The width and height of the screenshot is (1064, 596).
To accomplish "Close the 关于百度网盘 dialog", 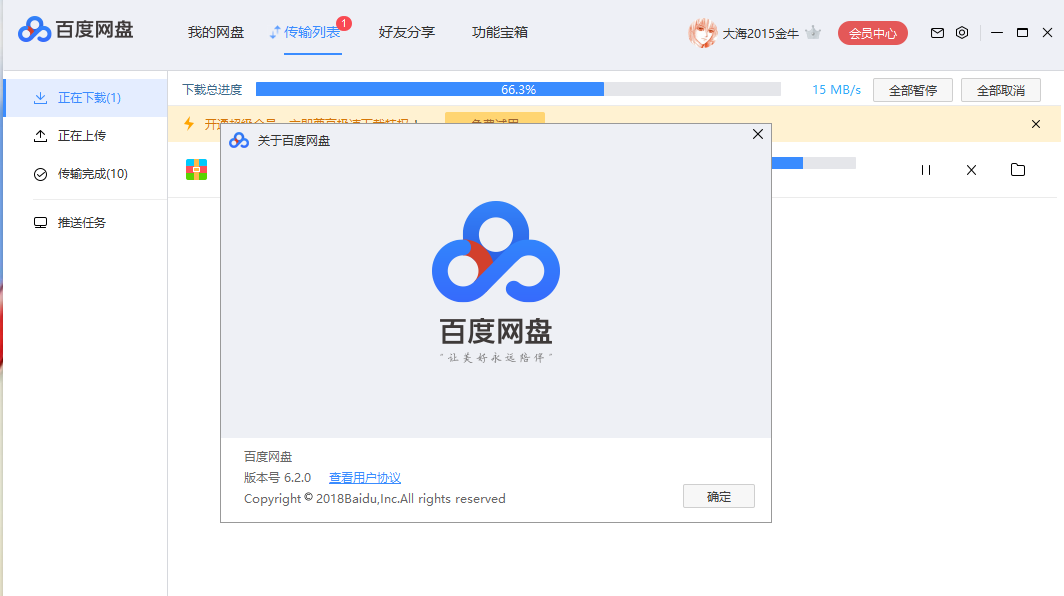I will [x=757, y=134].
